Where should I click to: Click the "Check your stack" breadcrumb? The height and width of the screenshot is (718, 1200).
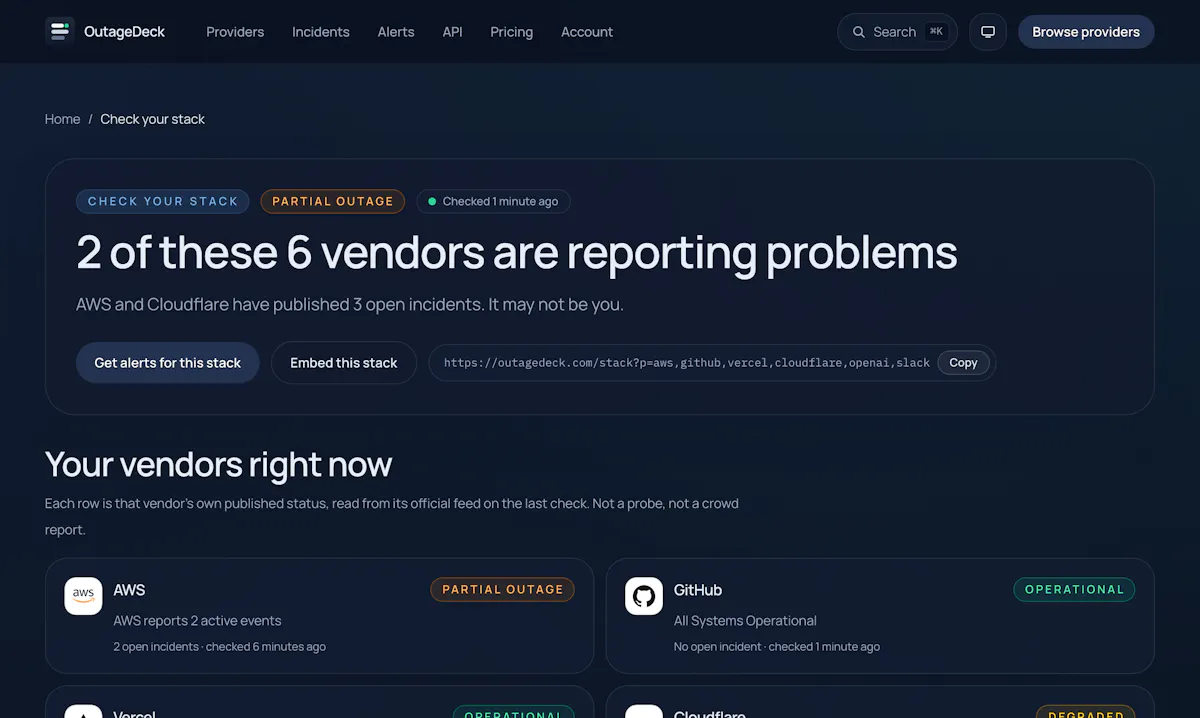click(152, 119)
